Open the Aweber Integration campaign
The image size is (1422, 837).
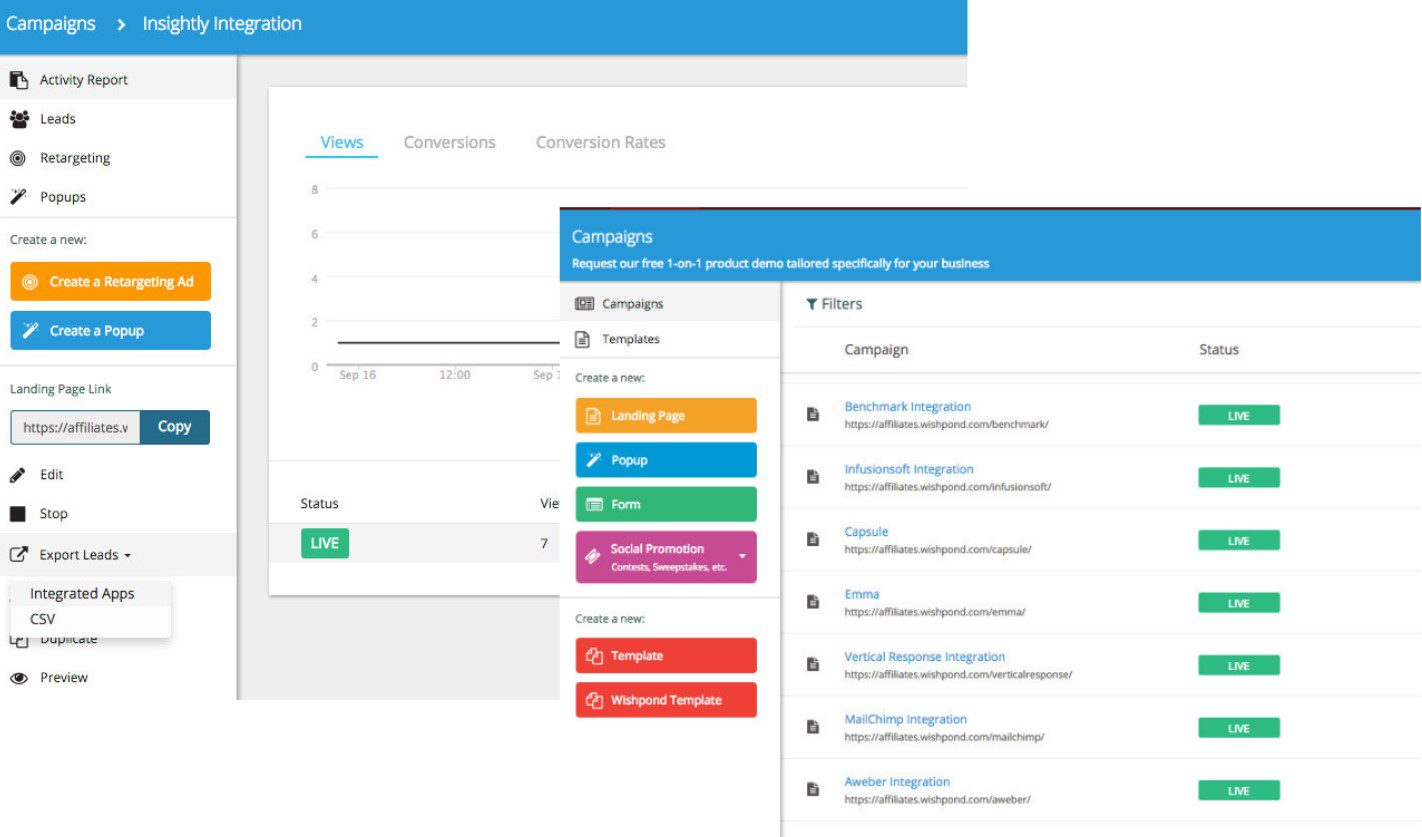(897, 782)
